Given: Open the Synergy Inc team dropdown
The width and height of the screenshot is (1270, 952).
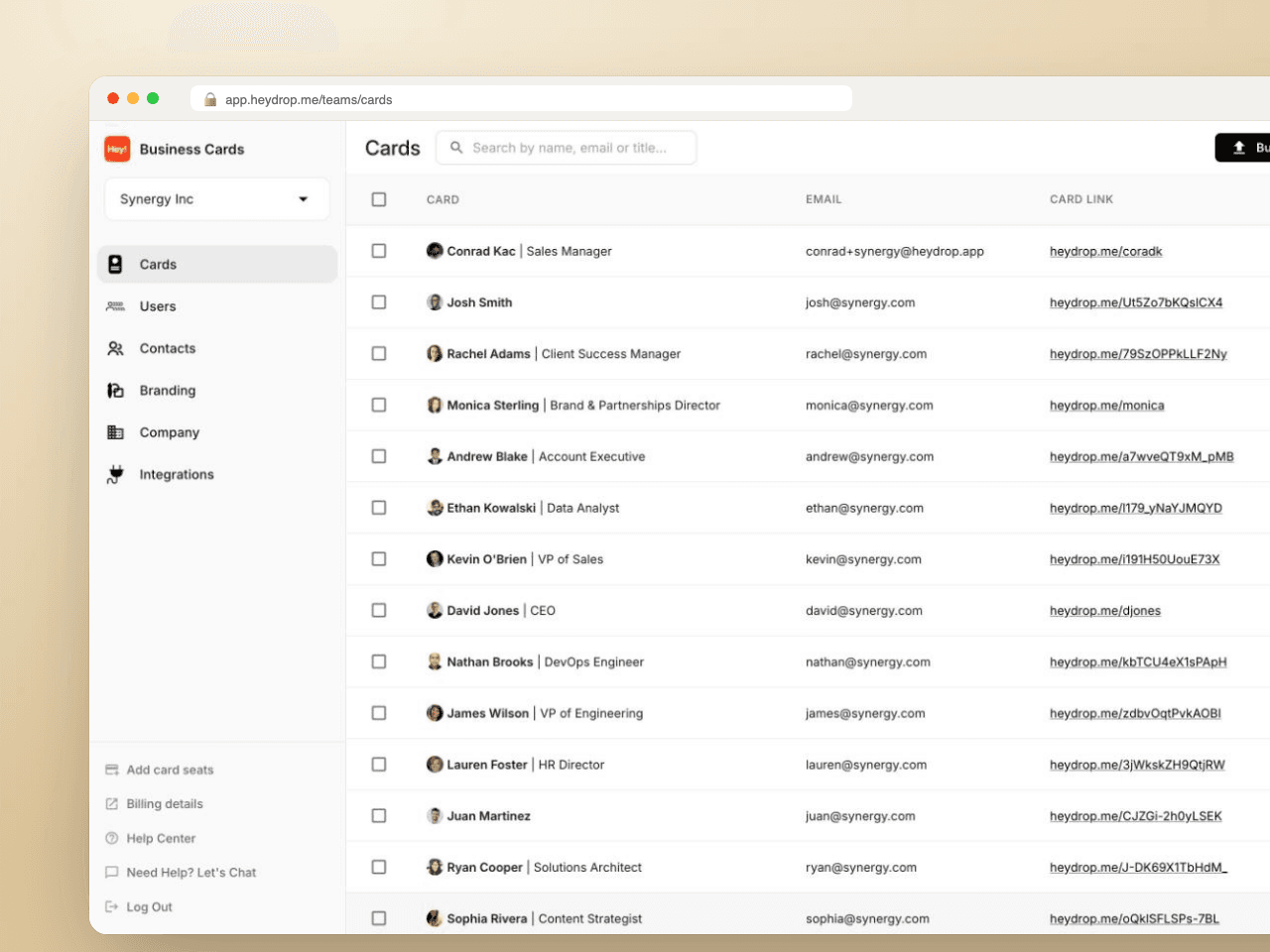Looking at the screenshot, I should click(216, 199).
